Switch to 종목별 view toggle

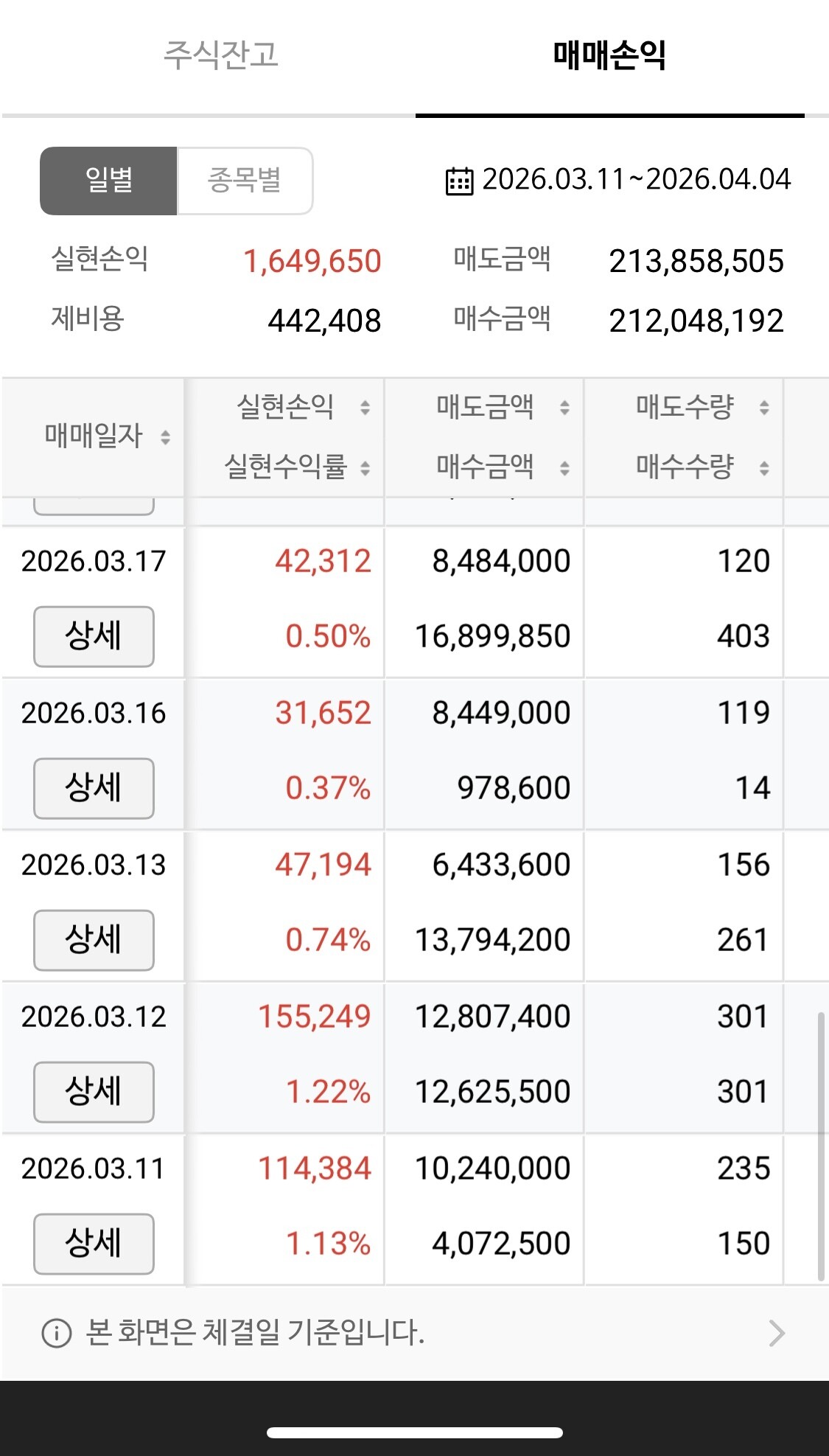click(x=245, y=181)
